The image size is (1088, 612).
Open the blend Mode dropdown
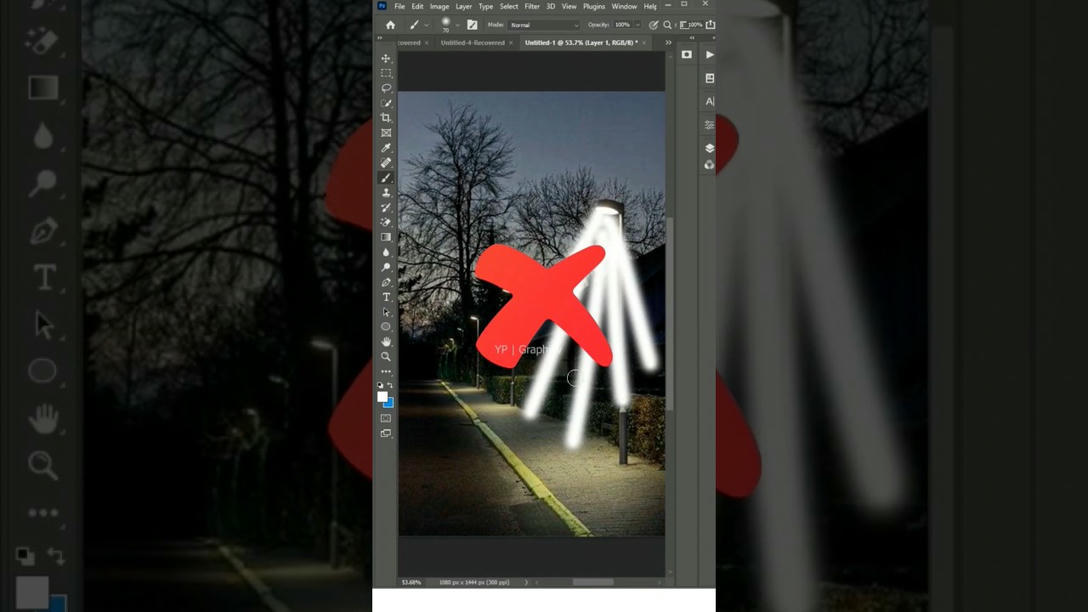point(543,24)
